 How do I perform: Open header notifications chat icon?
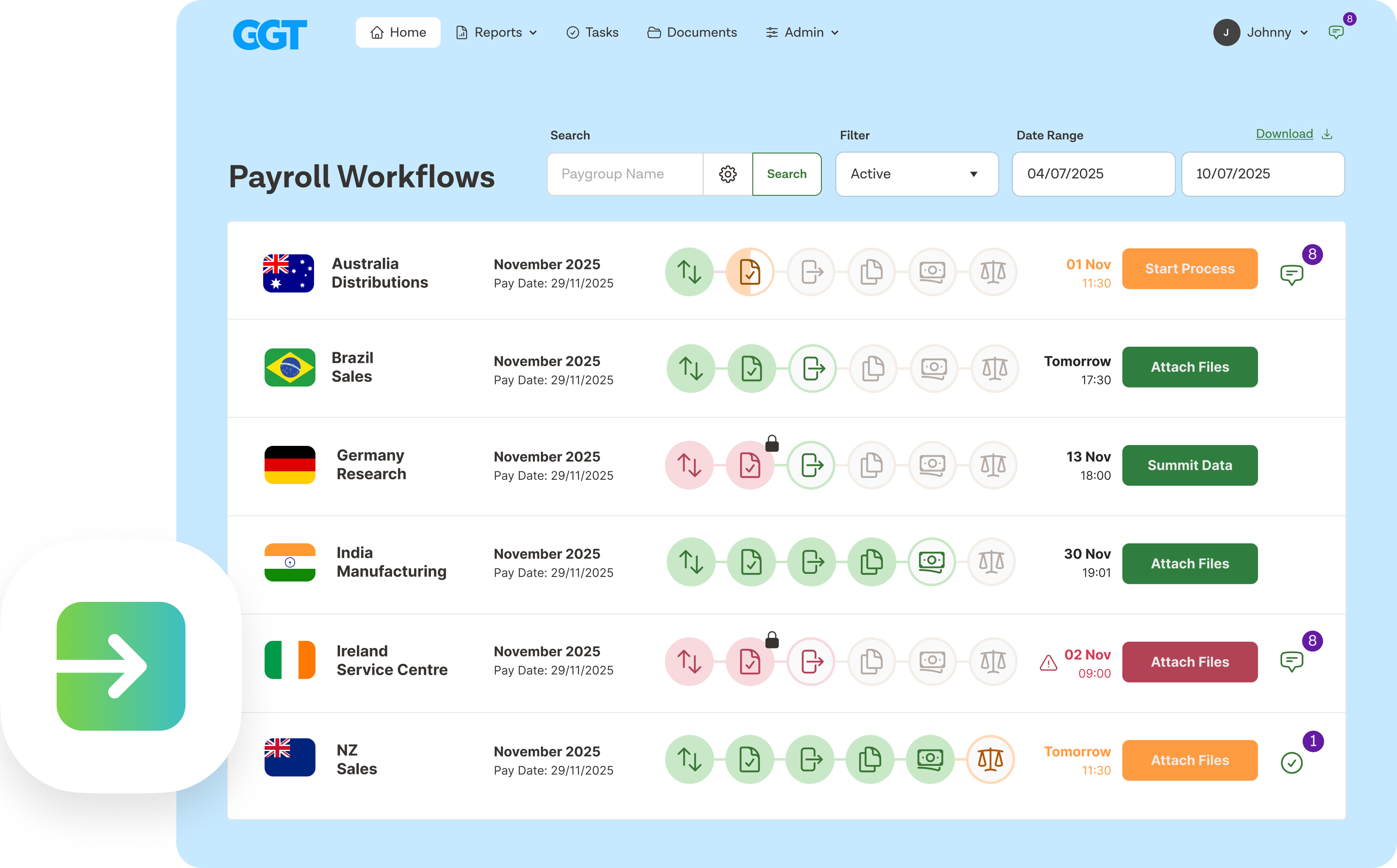(1336, 32)
